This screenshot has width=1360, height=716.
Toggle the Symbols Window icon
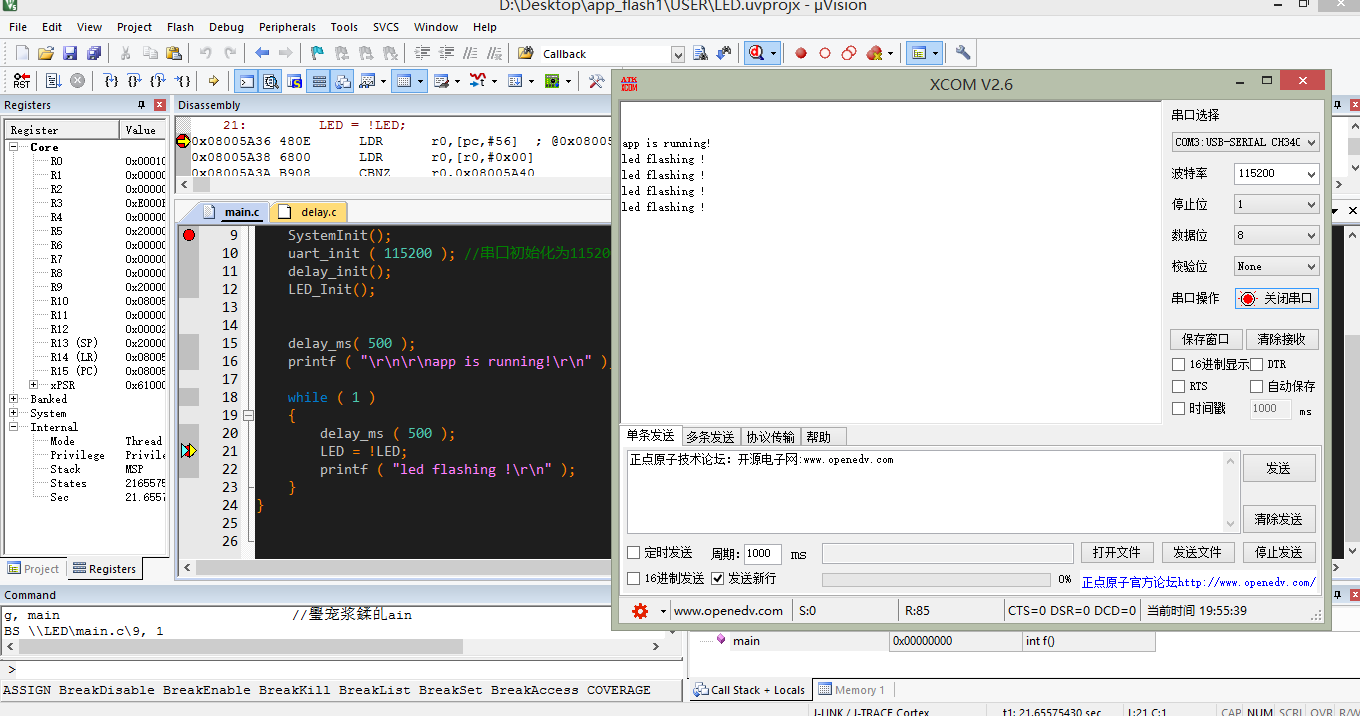point(295,81)
